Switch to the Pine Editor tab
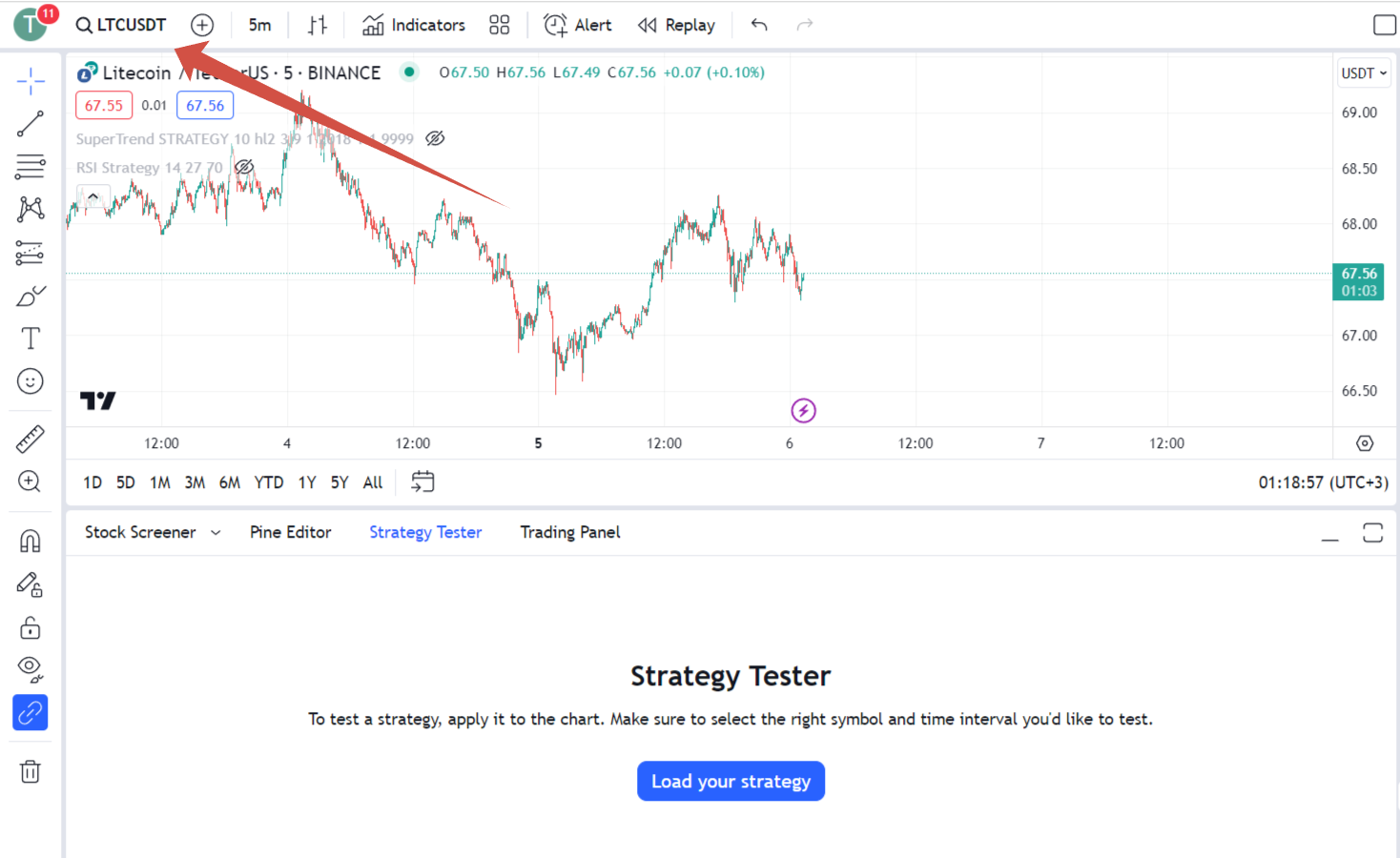This screenshot has width=1400, height=858. point(291,532)
